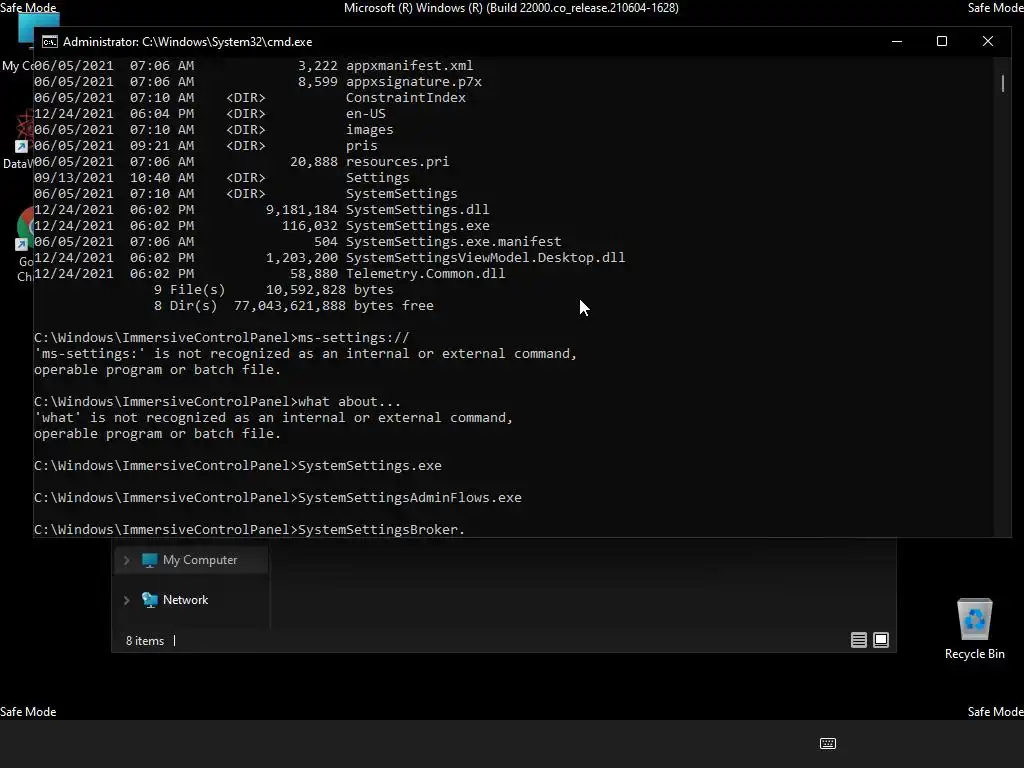Select the My Computer icon in the Explorer tree

coord(150,560)
